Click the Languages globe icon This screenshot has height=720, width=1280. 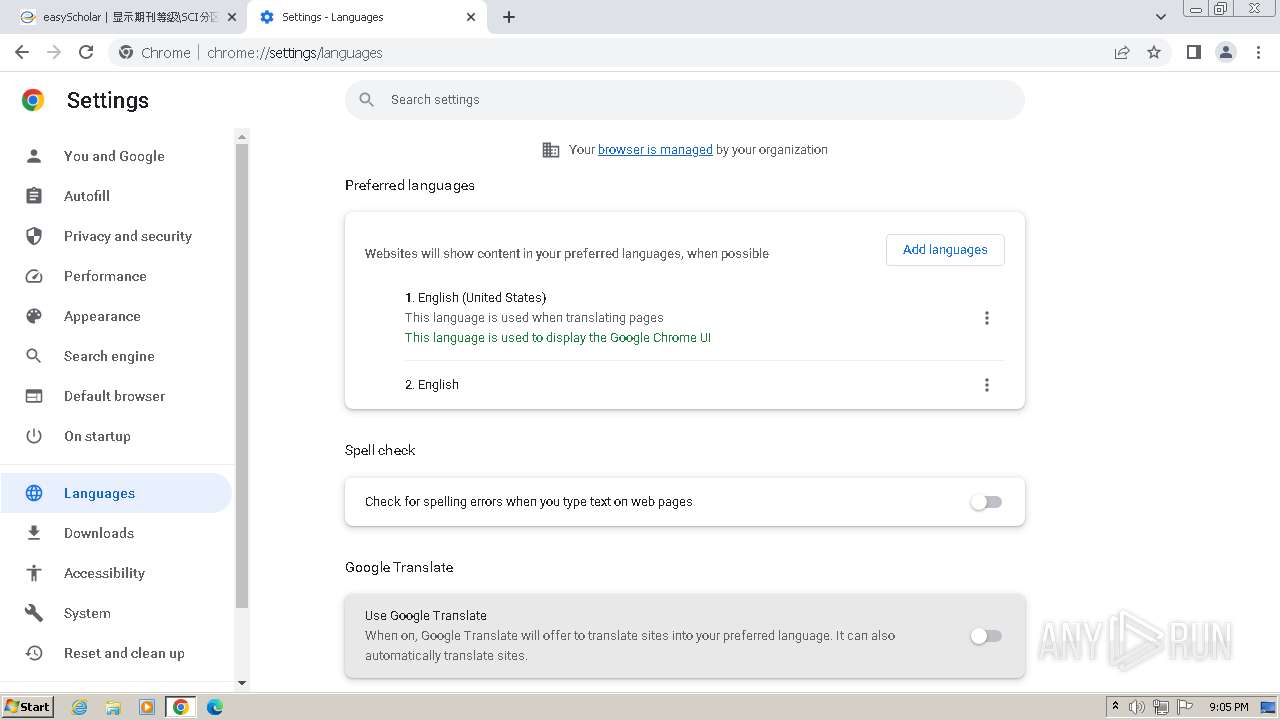(x=34, y=493)
